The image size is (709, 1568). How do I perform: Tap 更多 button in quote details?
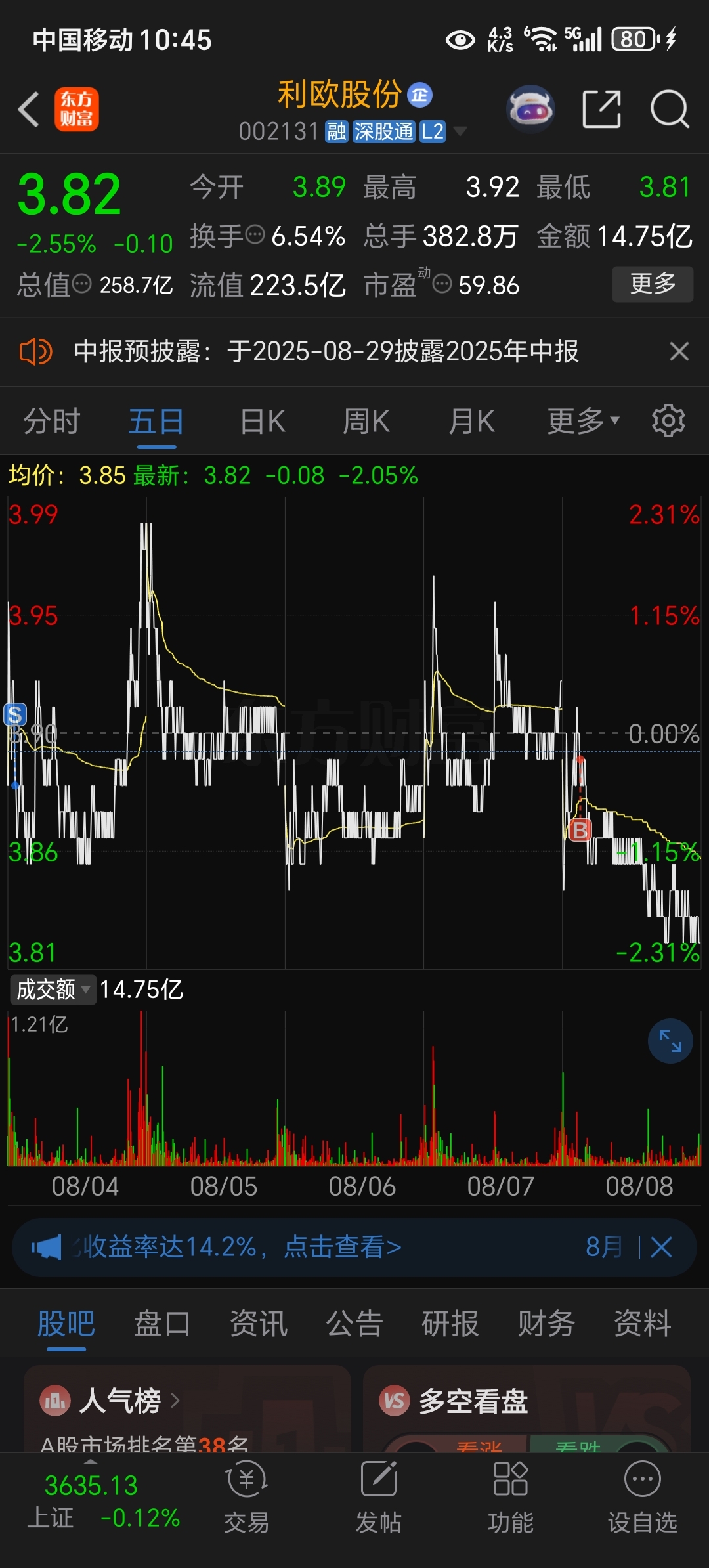[653, 284]
